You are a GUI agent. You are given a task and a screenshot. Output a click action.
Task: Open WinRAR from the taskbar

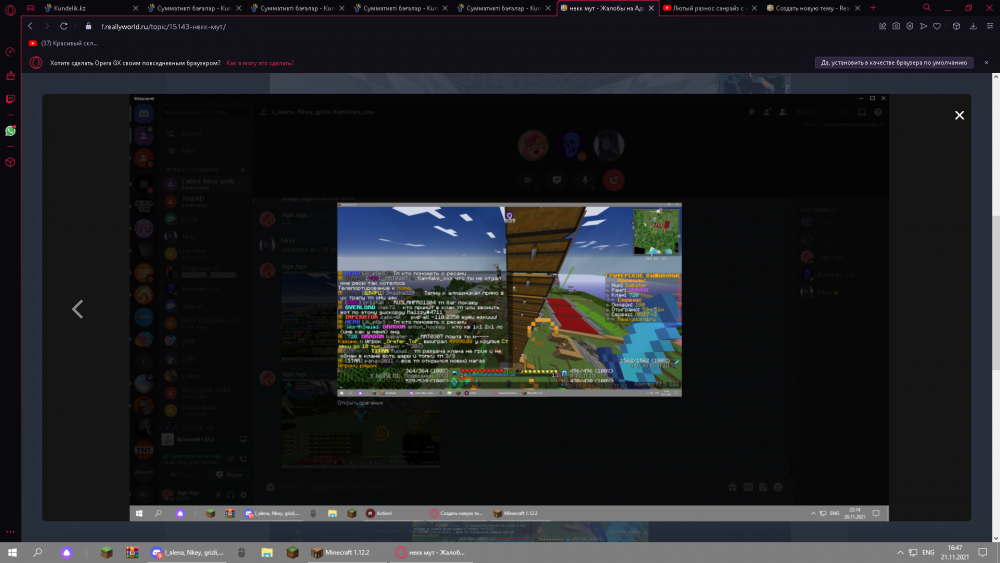tap(132, 553)
